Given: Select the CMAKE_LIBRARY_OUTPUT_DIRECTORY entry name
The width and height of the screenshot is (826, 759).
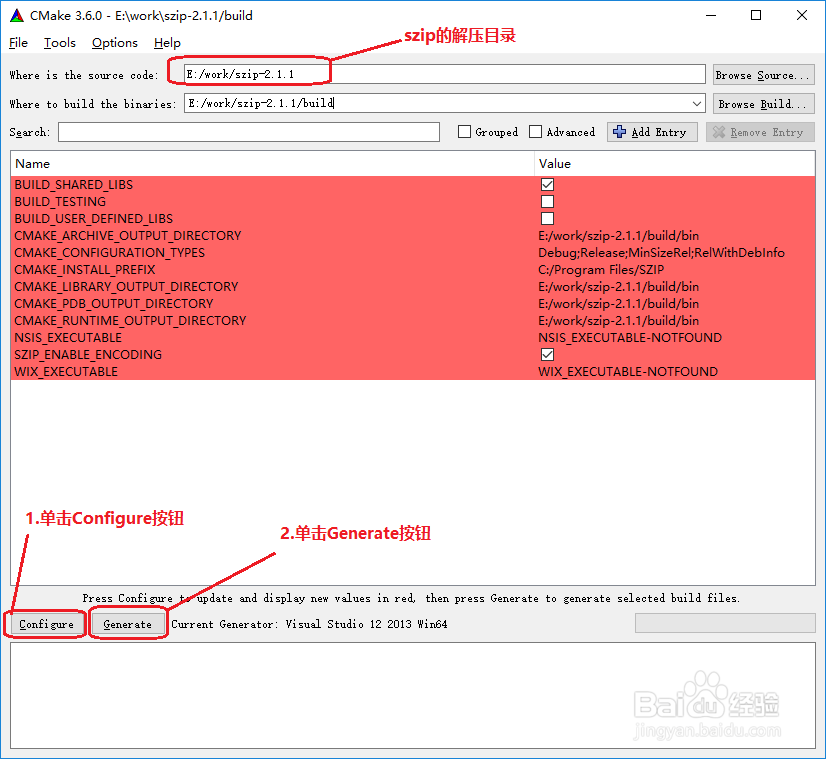Looking at the screenshot, I should 126,287.
